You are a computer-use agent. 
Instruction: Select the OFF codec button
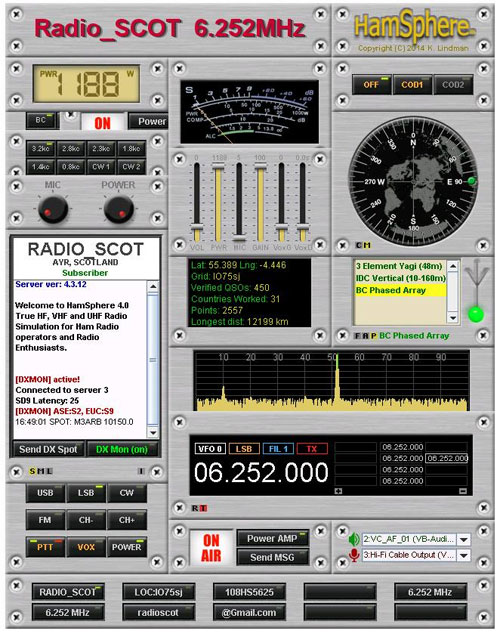coord(371,85)
